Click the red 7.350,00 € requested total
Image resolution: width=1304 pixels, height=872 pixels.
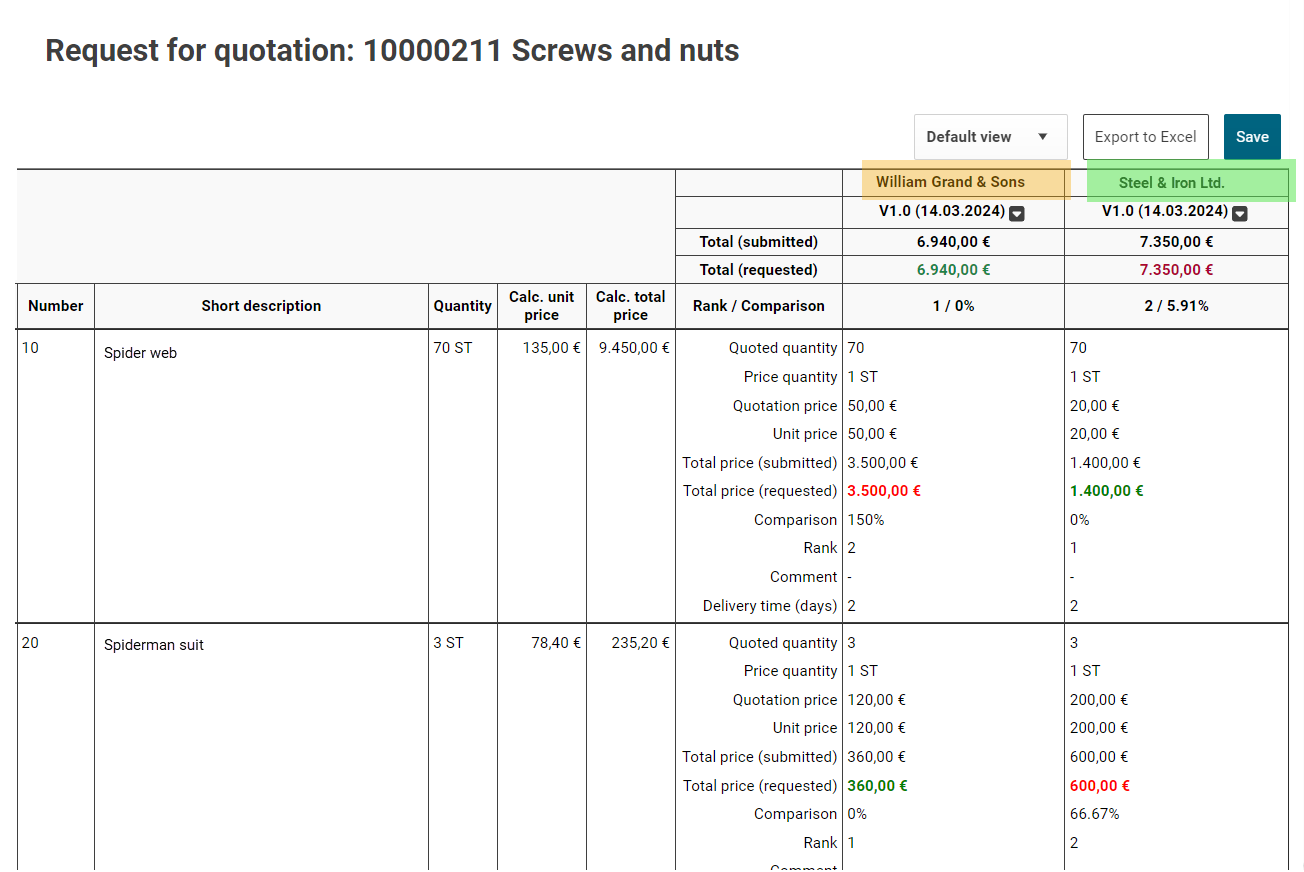pos(1176,270)
